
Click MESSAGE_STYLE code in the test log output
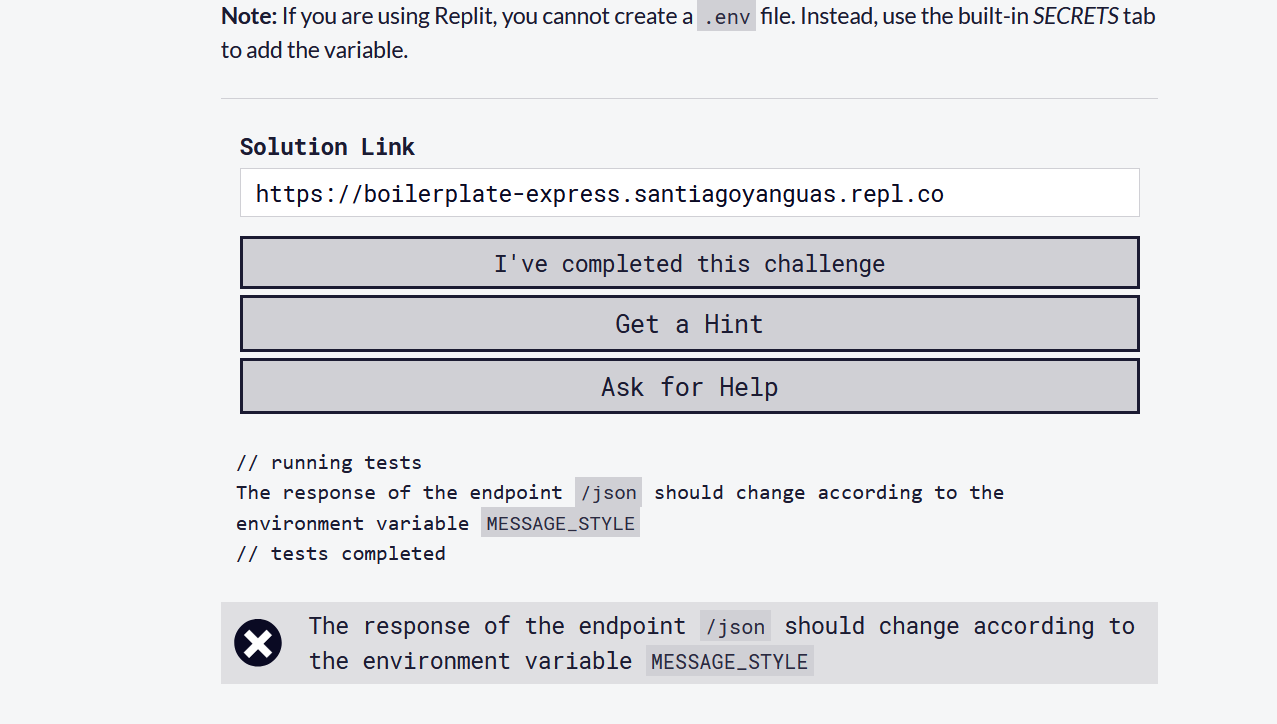click(560, 524)
